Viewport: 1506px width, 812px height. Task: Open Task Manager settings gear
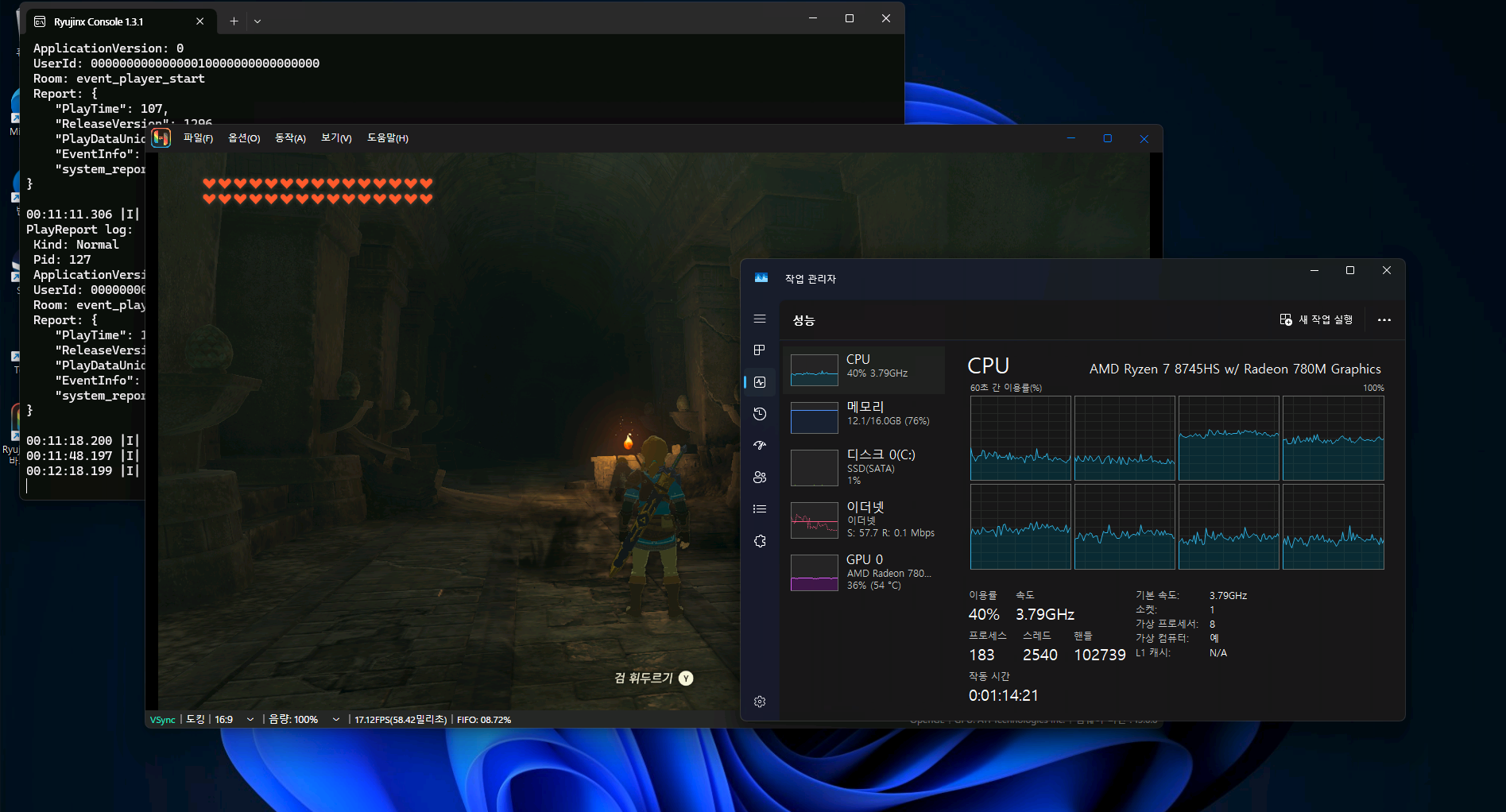[x=760, y=702]
